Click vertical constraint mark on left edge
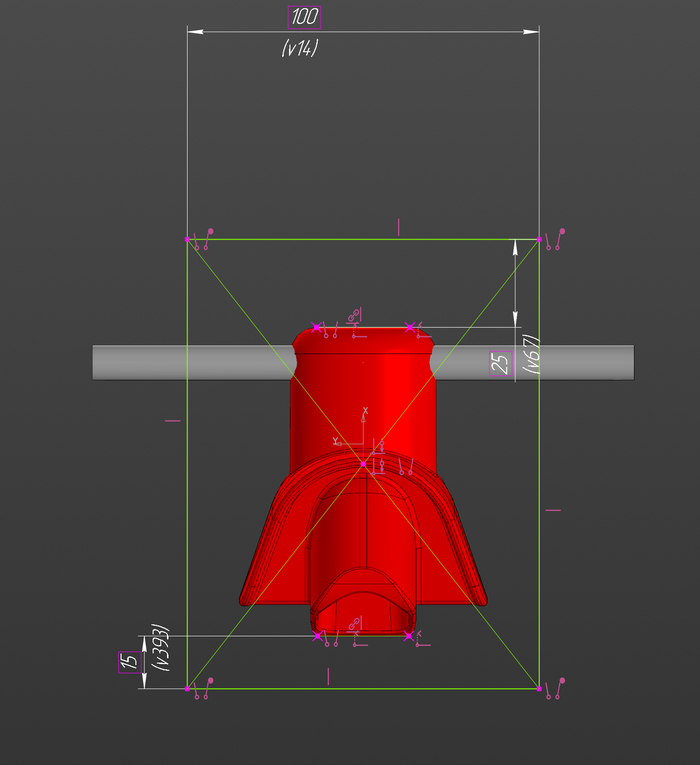The image size is (700, 765). click(x=173, y=421)
